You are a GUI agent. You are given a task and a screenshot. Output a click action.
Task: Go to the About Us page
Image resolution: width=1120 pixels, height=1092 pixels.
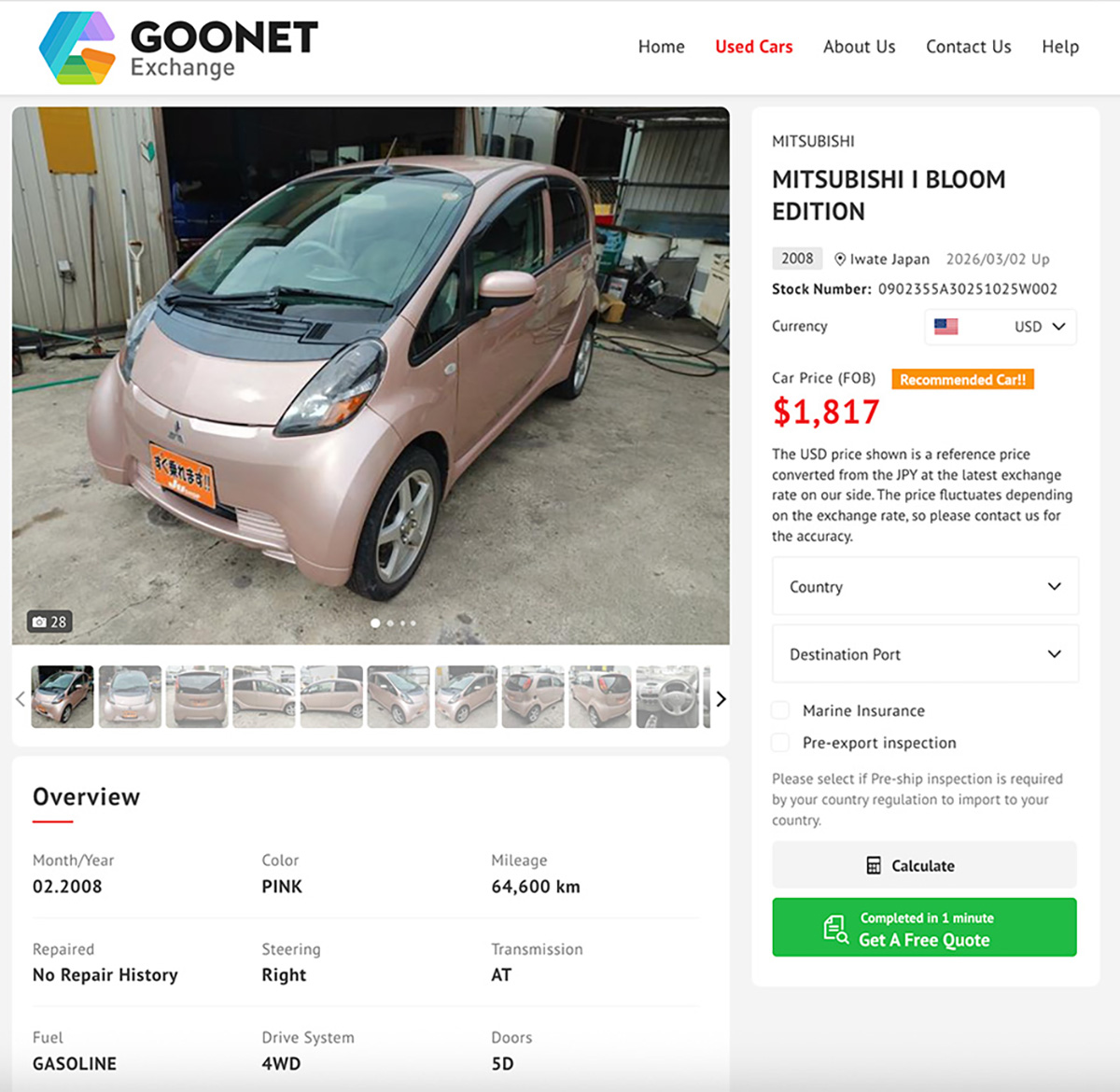(x=859, y=46)
